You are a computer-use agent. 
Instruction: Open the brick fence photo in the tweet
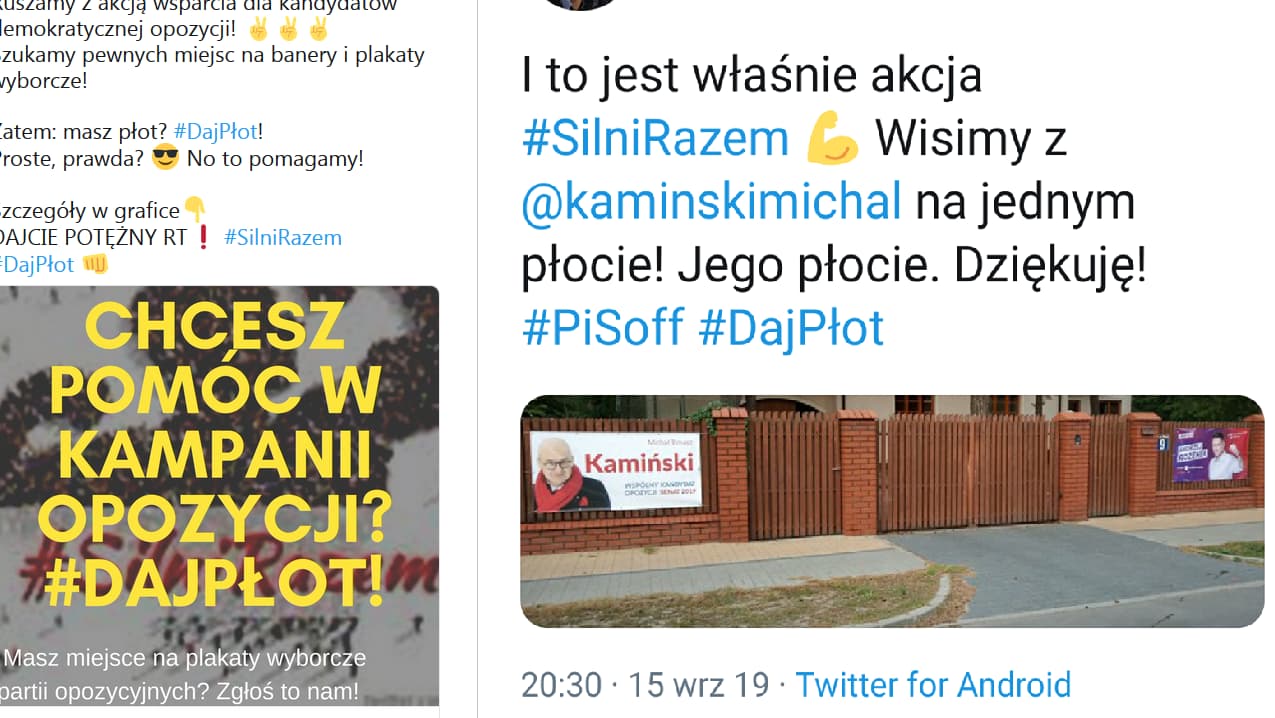pyautogui.click(x=892, y=511)
